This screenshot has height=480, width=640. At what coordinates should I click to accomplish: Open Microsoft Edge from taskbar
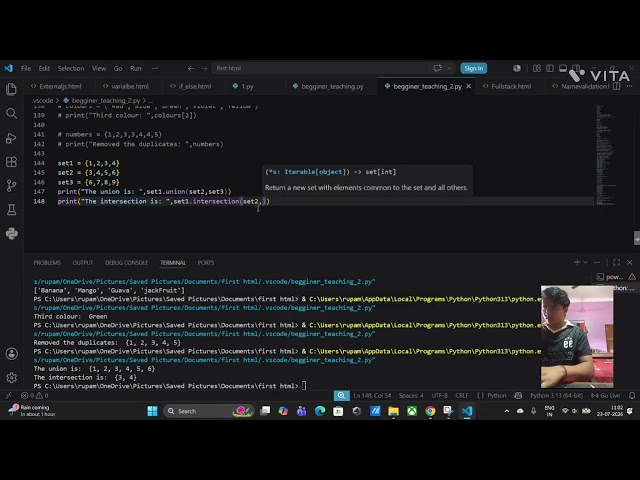(320, 411)
